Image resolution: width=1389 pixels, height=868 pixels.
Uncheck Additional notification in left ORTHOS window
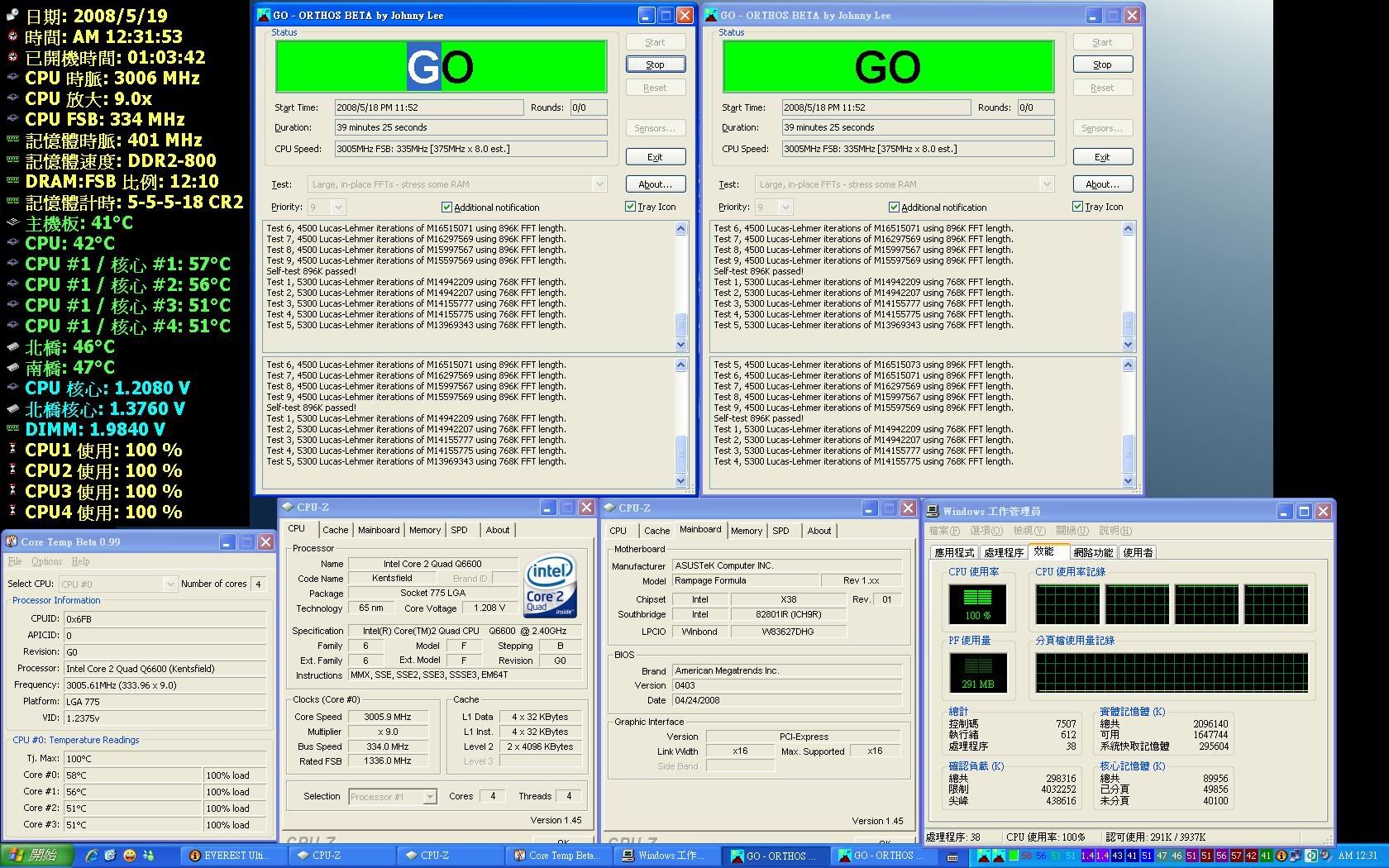coord(446,207)
